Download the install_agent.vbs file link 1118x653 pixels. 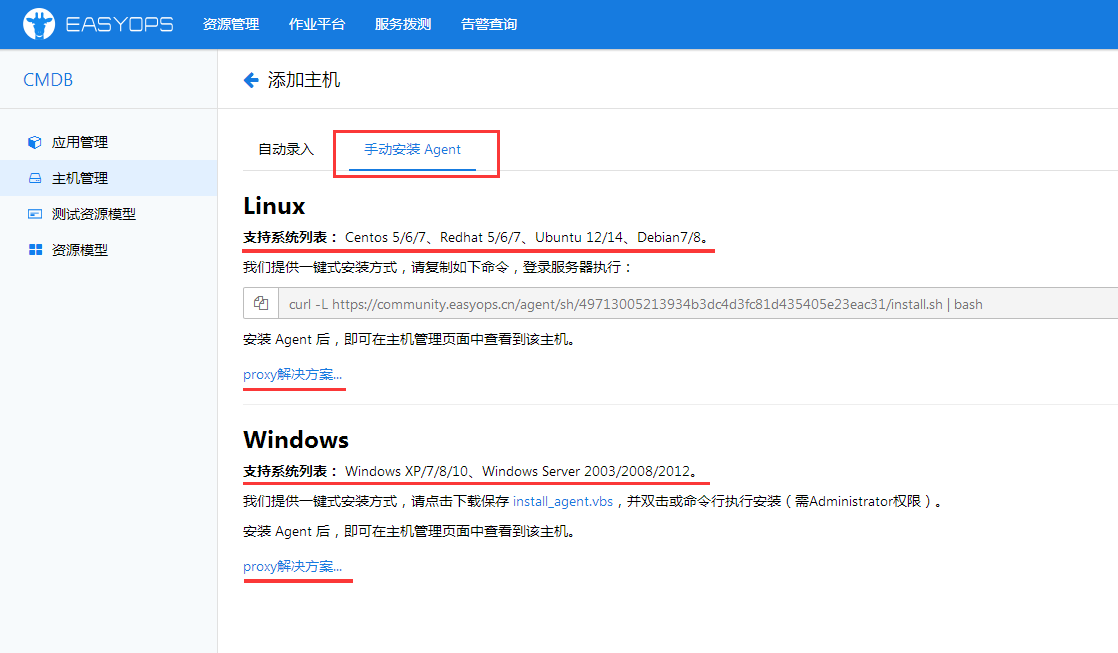tap(563, 501)
